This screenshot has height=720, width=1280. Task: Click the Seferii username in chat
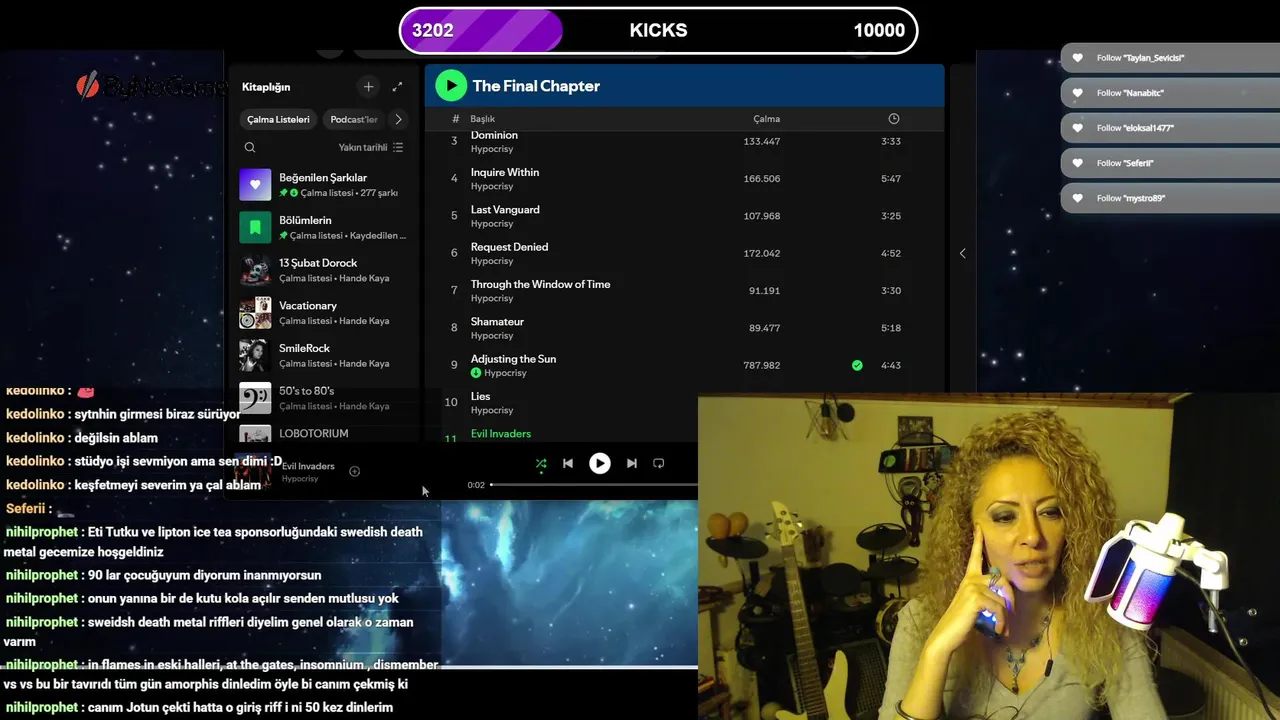(x=25, y=508)
